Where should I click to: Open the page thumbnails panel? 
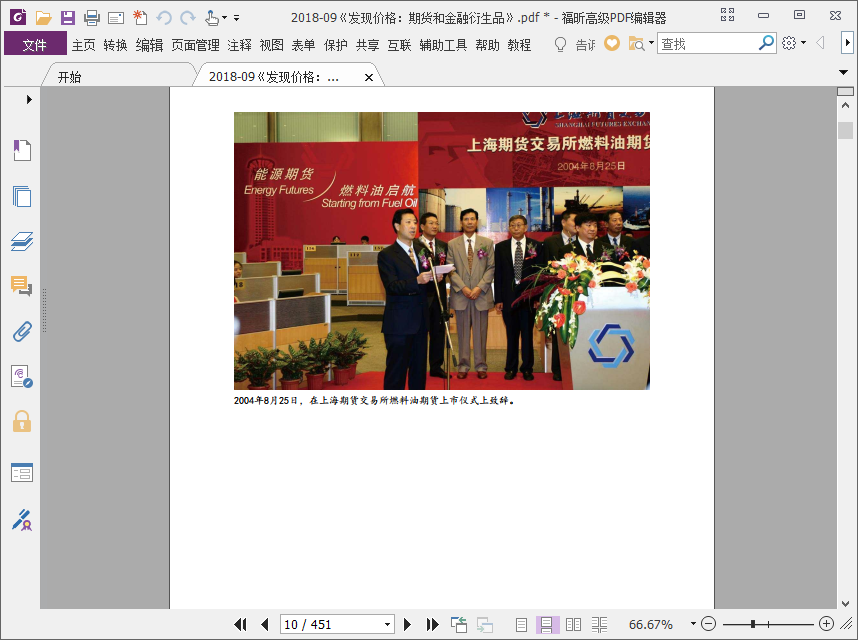click(22, 196)
